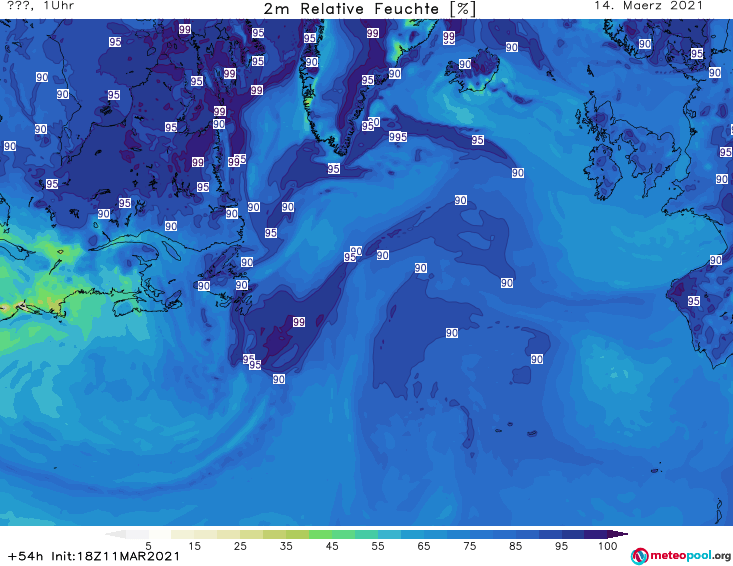733x566 pixels.
Task: Click the overlapping "995" contour label near Greenland
Action: point(398,136)
